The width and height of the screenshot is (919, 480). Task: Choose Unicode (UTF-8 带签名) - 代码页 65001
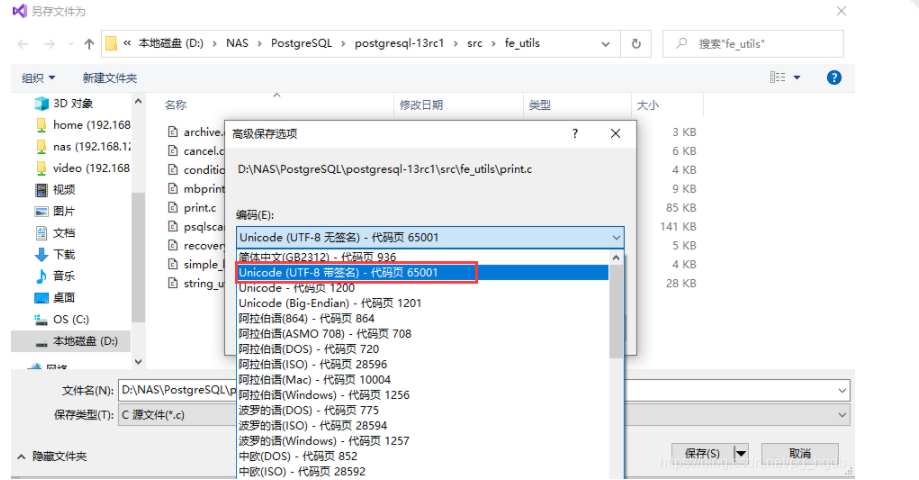pyautogui.click(x=423, y=273)
